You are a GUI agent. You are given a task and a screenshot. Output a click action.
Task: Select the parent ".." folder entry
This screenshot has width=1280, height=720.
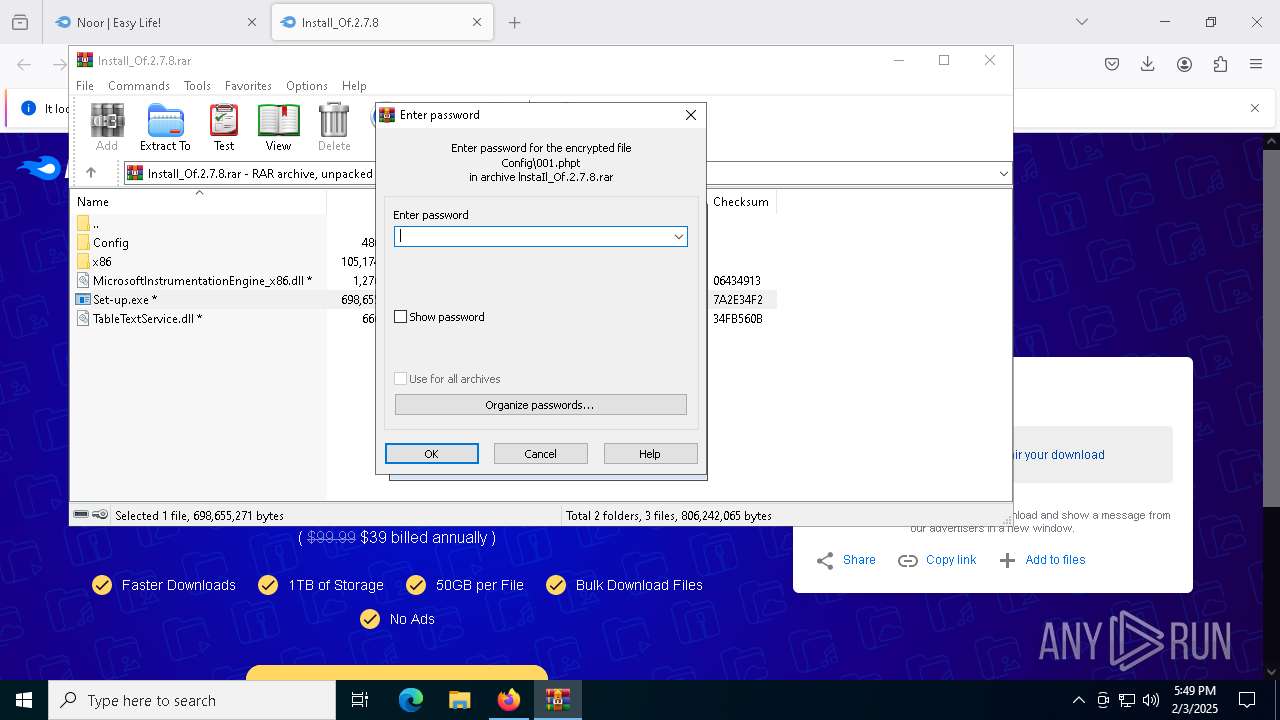(x=95, y=223)
